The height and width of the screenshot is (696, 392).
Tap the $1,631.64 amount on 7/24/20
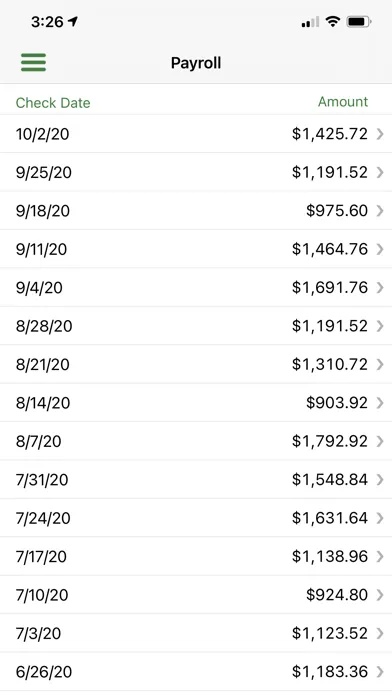(330, 518)
